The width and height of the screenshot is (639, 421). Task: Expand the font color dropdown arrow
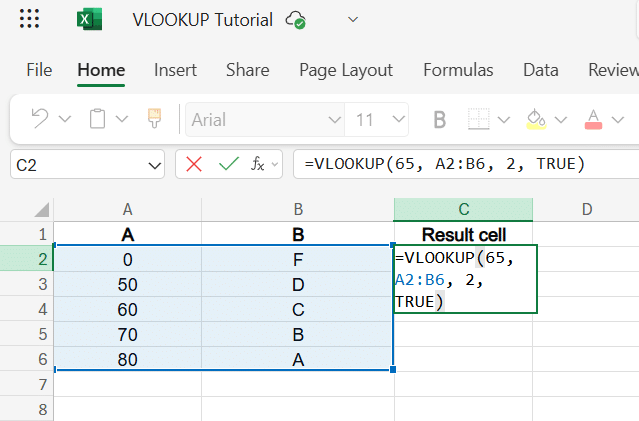point(618,119)
